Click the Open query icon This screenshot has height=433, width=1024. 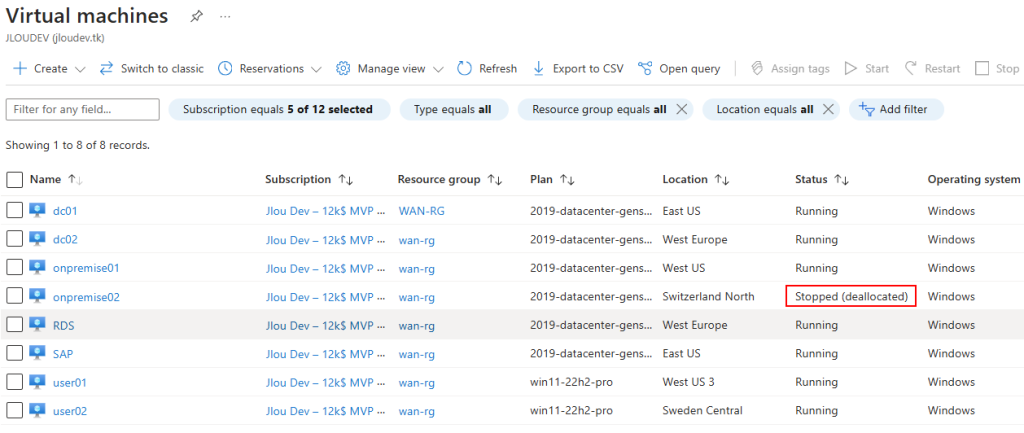click(x=645, y=69)
